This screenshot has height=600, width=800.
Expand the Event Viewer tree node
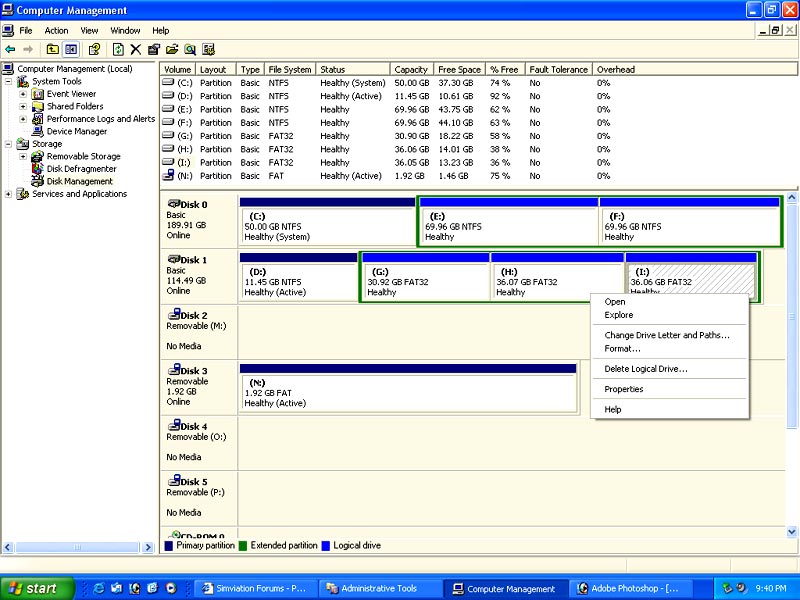(x=23, y=94)
